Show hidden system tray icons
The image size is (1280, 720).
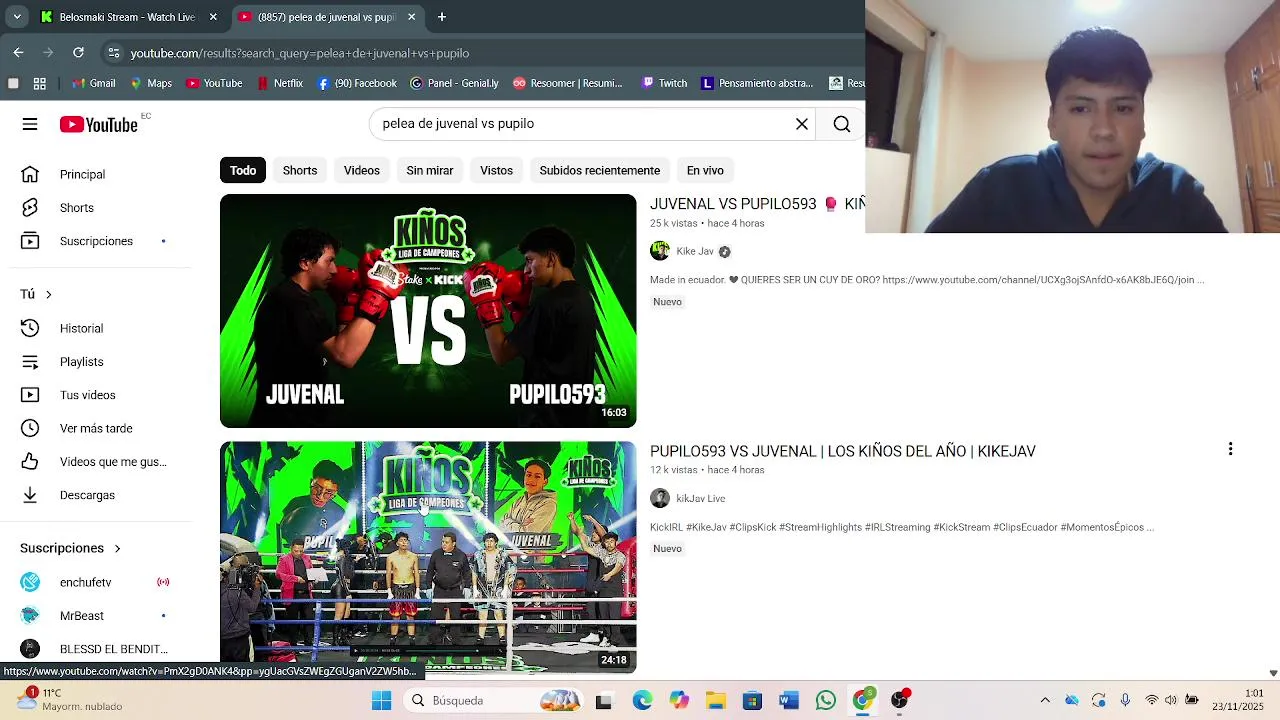(x=1045, y=700)
